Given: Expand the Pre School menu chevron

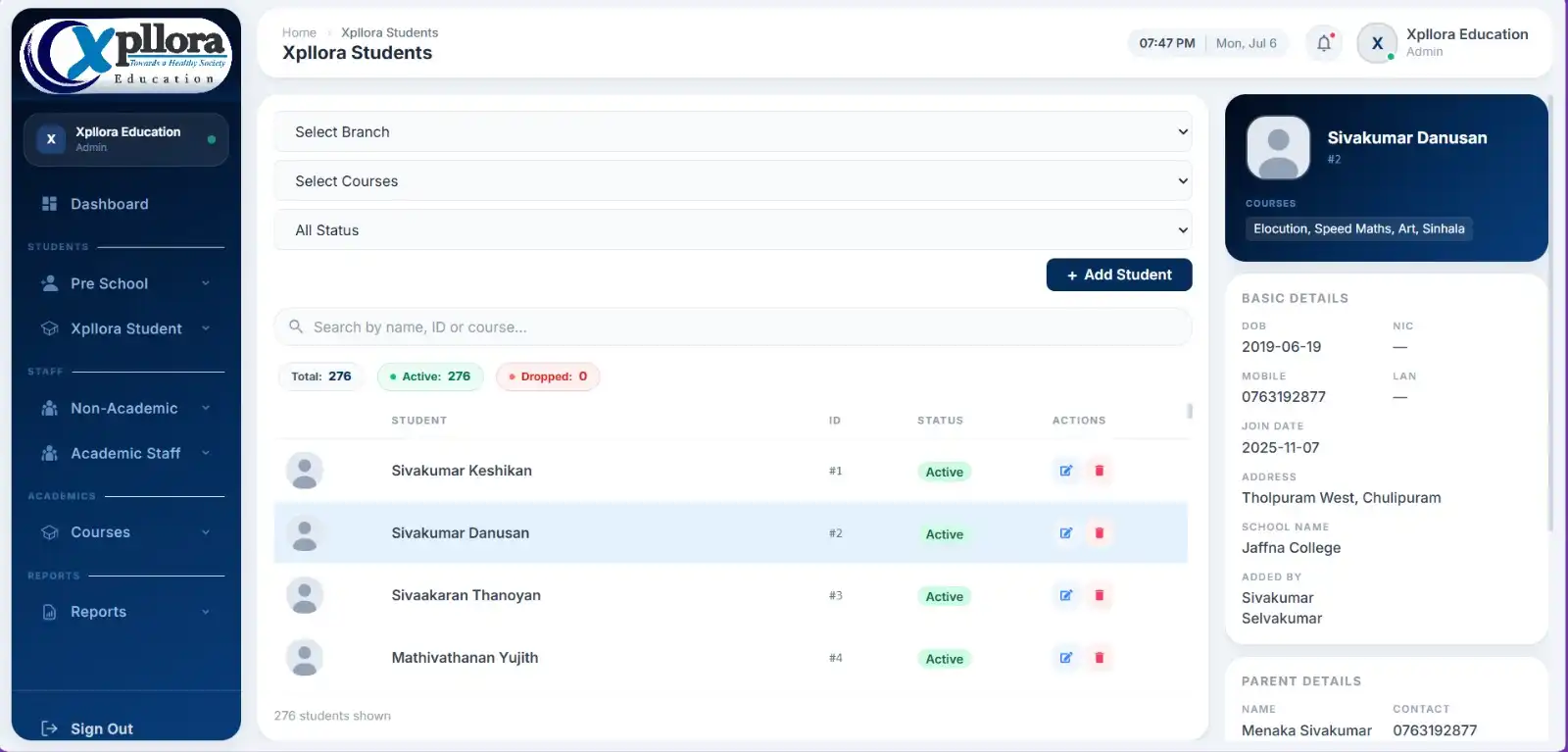Looking at the screenshot, I should pyautogui.click(x=206, y=283).
